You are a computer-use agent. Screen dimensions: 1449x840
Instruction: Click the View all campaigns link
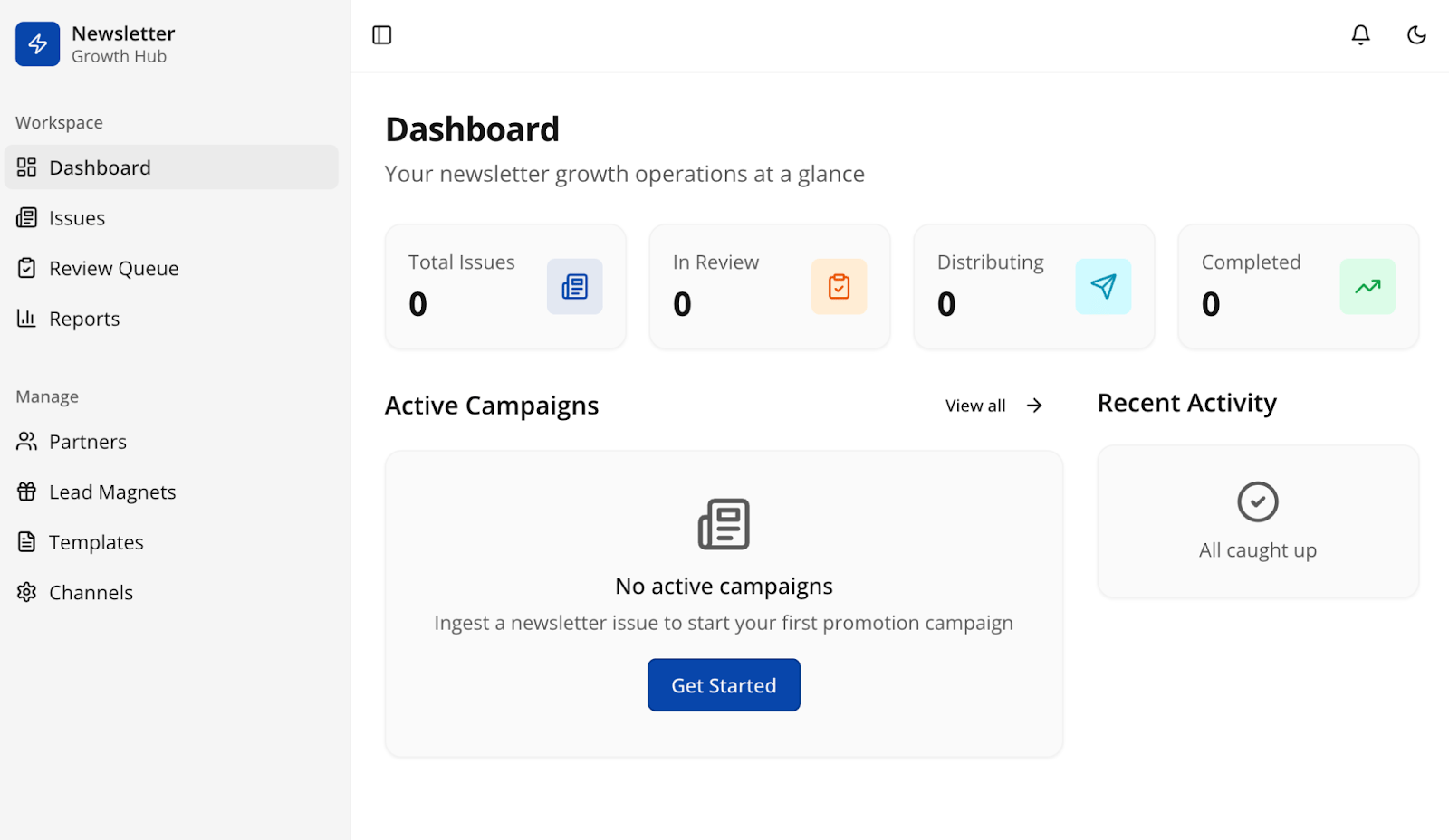tap(993, 406)
